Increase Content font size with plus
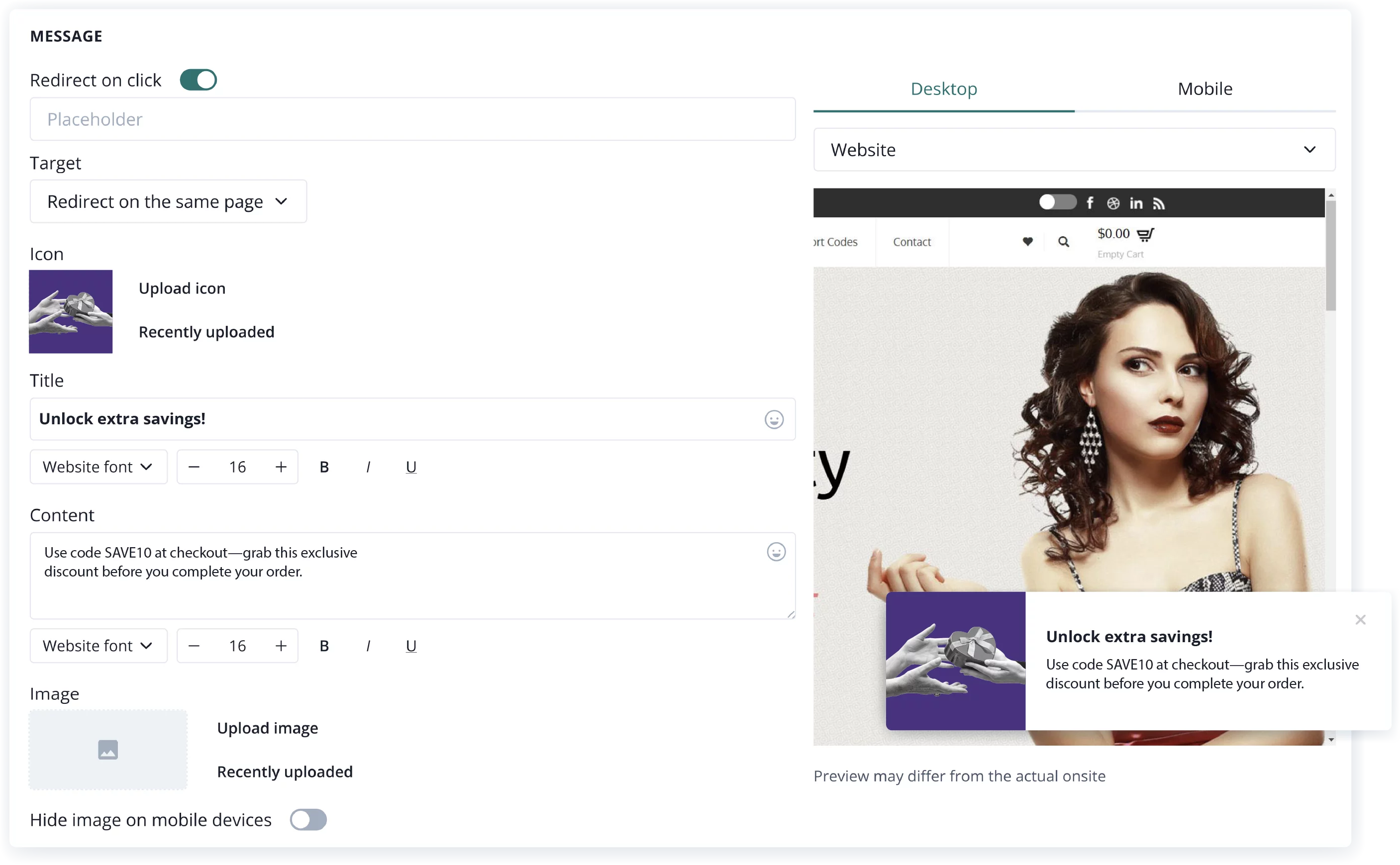Image resolution: width=1400 pixels, height=865 pixels. 281,646
